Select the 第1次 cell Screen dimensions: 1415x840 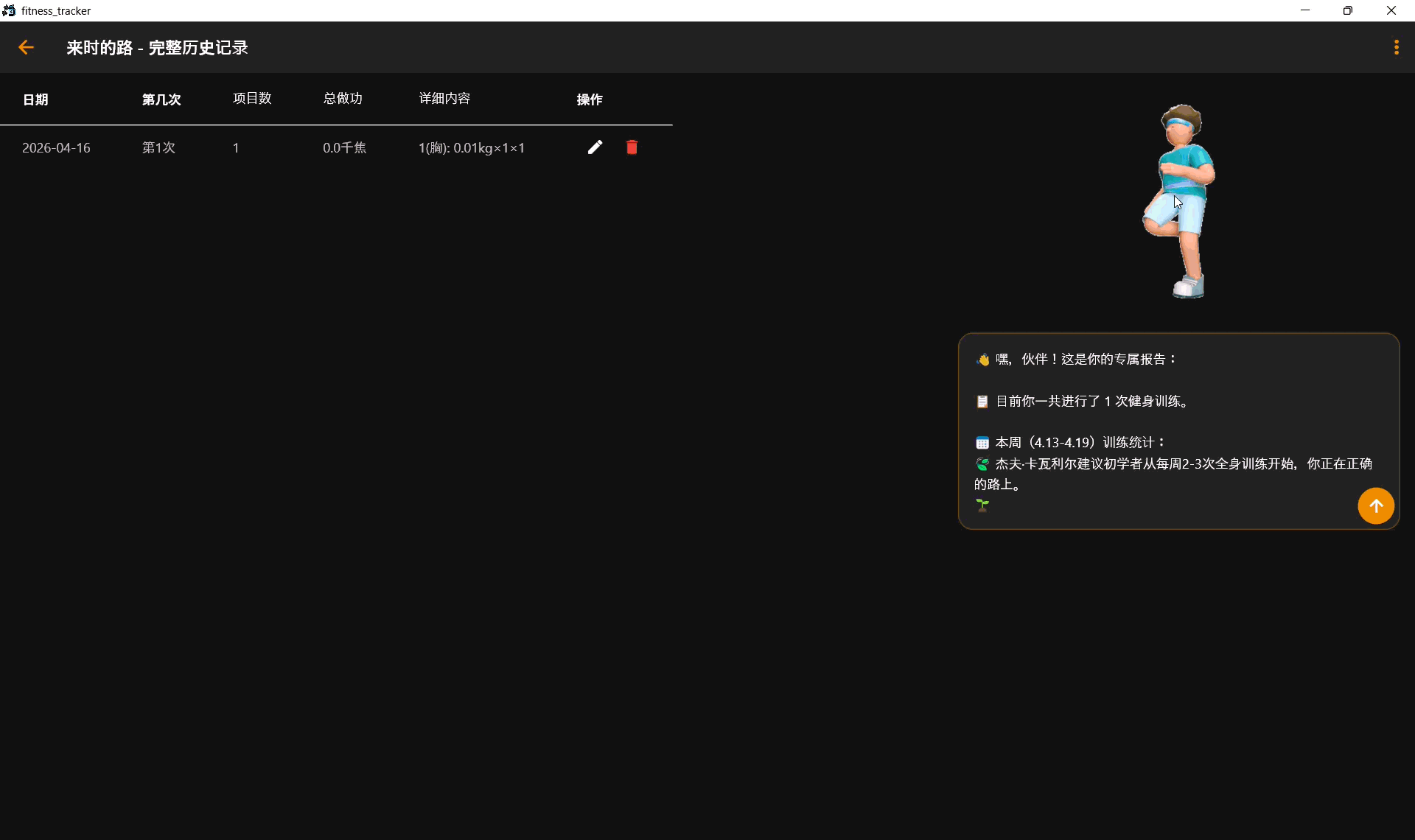coord(158,148)
